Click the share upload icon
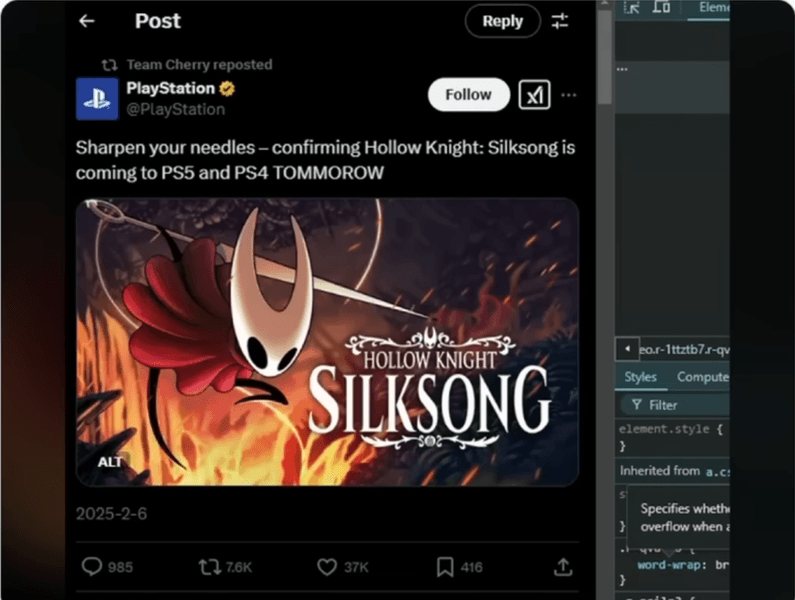 (563, 567)
